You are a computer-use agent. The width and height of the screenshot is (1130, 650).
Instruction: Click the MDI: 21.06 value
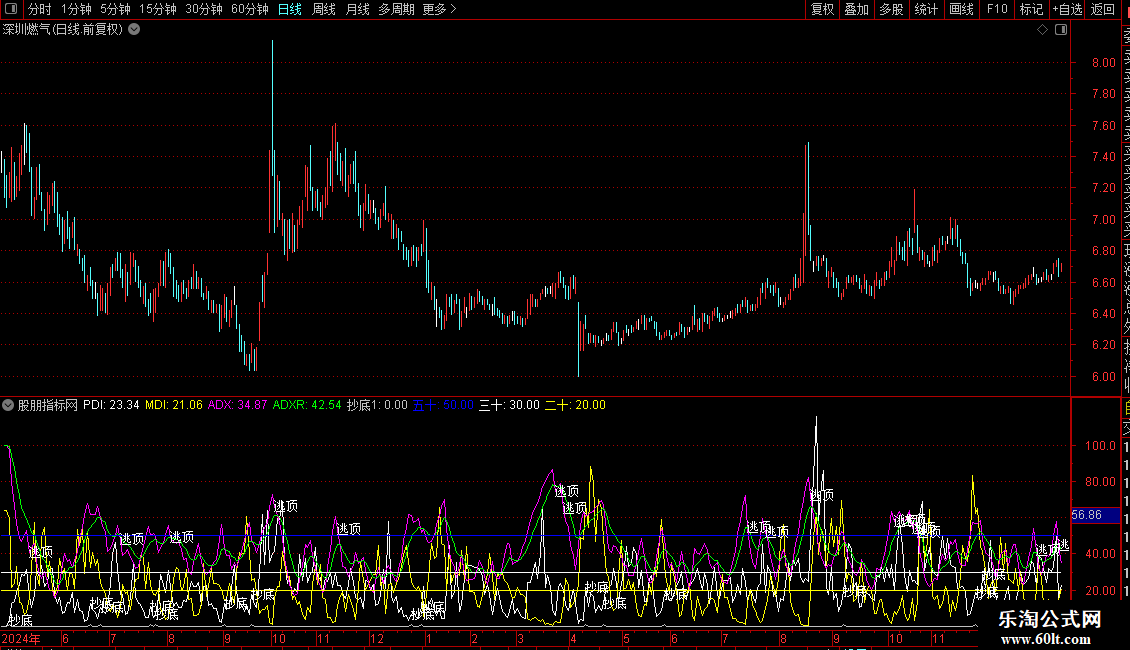[174, 405]
